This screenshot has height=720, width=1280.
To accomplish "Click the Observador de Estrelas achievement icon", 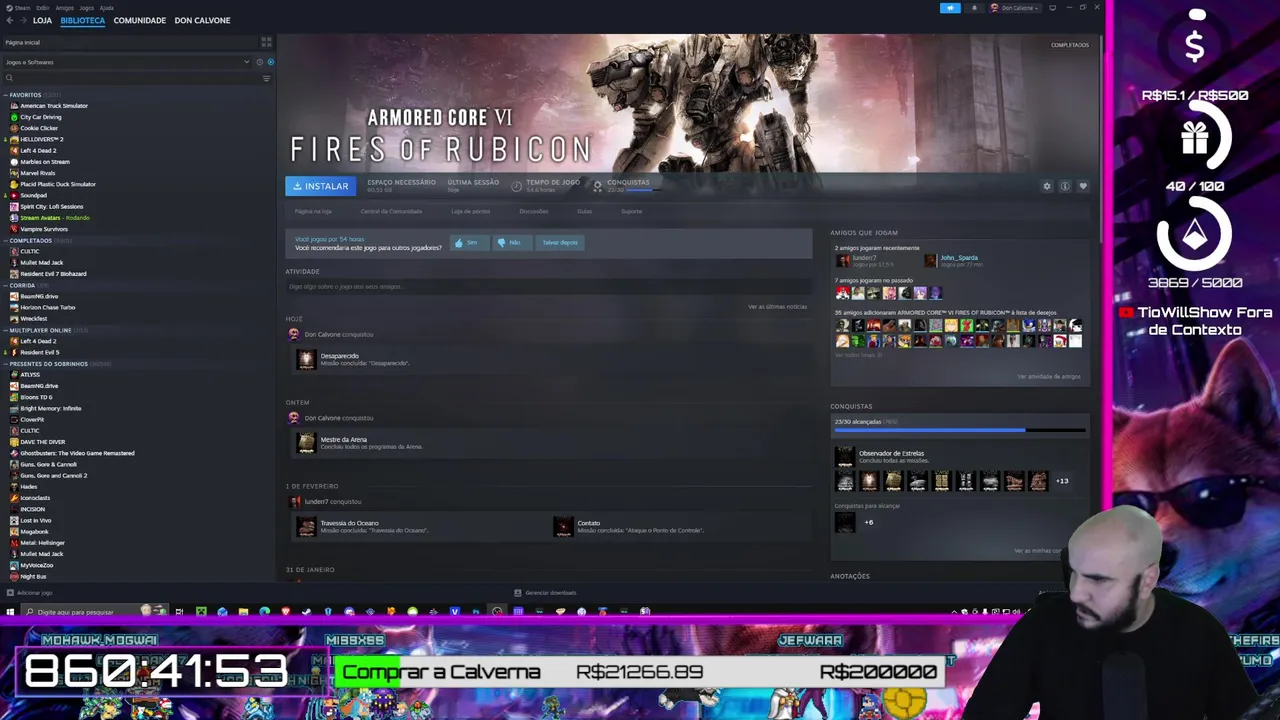I will (845, 457).
